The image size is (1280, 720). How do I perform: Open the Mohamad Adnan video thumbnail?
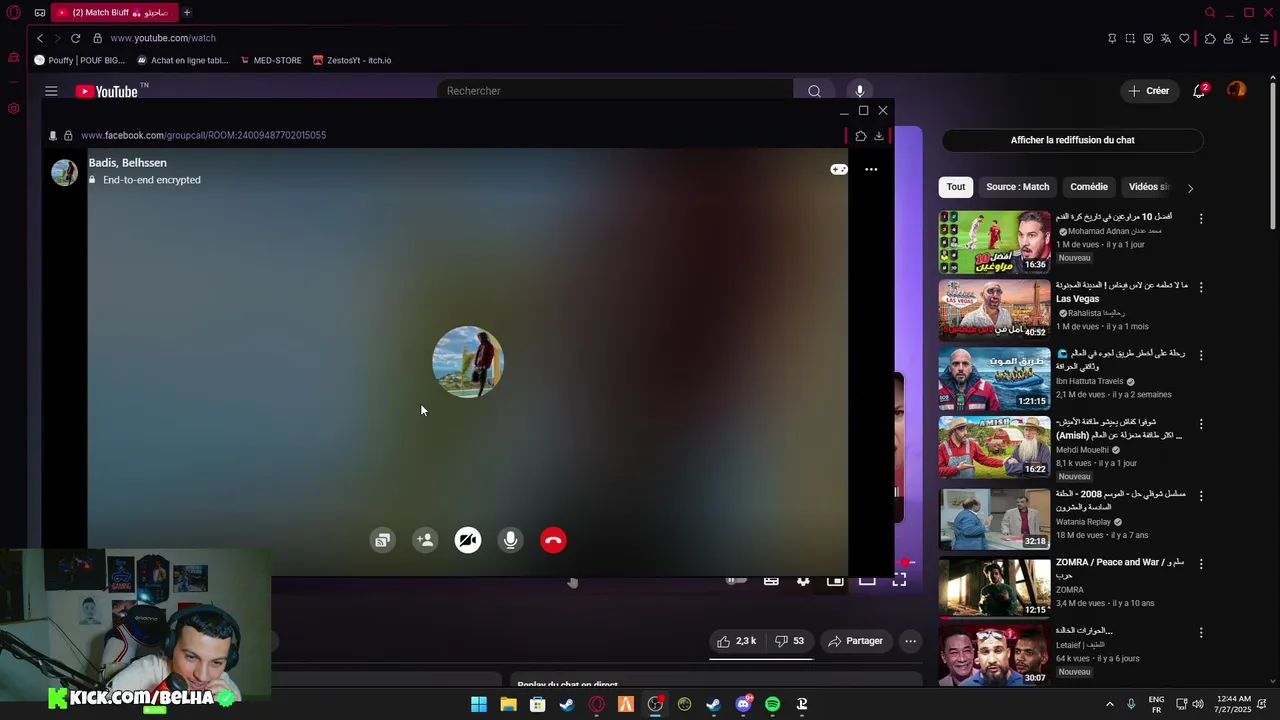[994, 242]
